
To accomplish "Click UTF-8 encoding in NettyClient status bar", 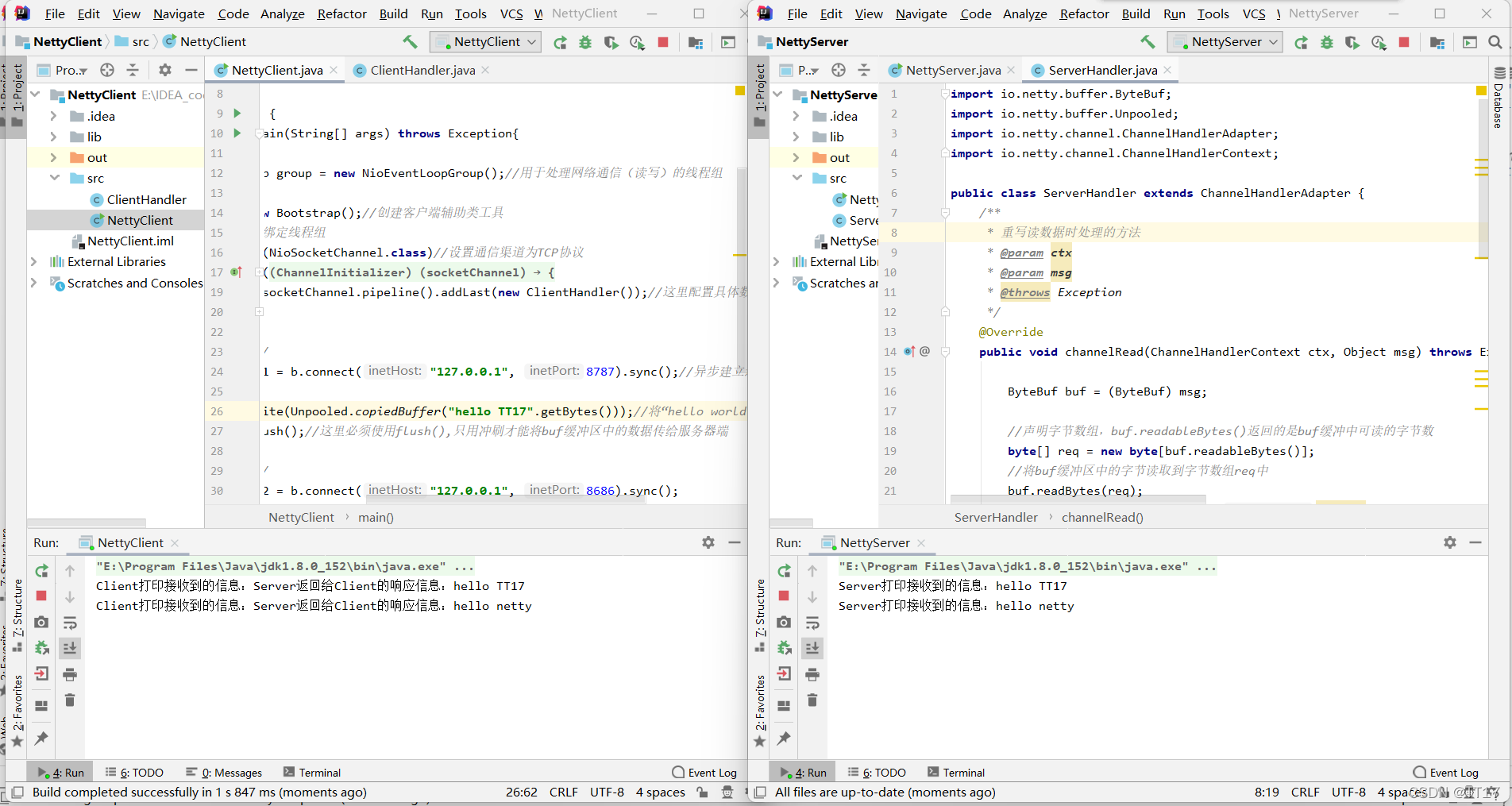I will (x=607, y=792).
